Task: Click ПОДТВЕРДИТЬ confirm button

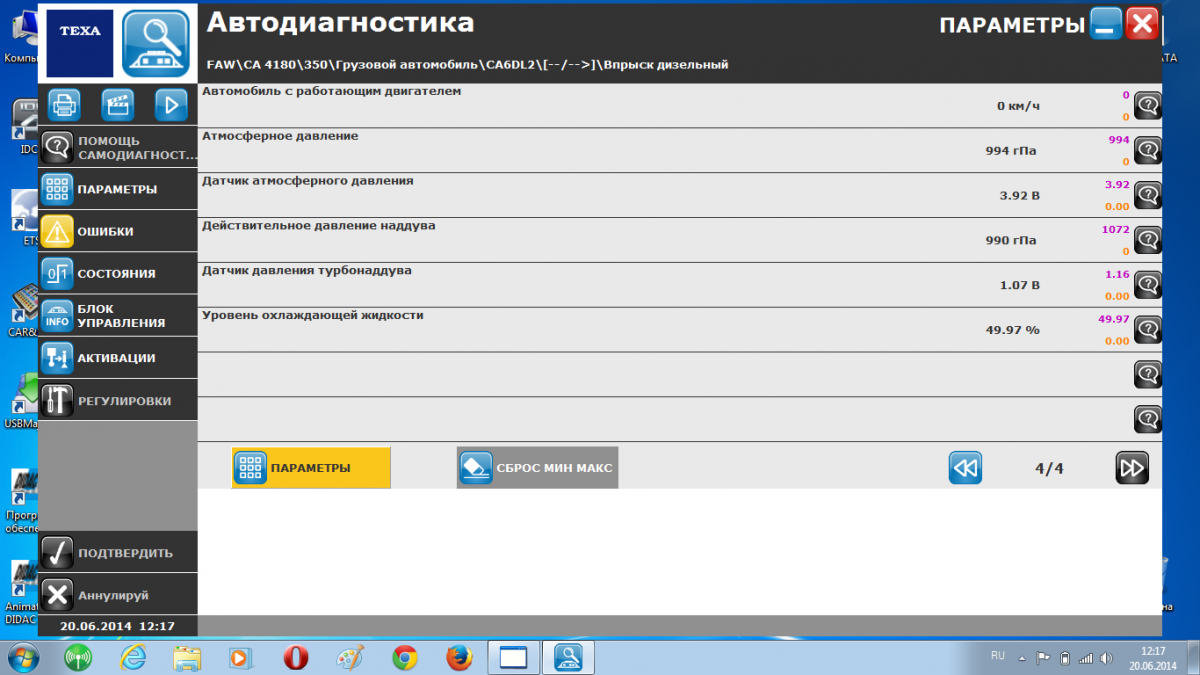Action: pos(118,552)
